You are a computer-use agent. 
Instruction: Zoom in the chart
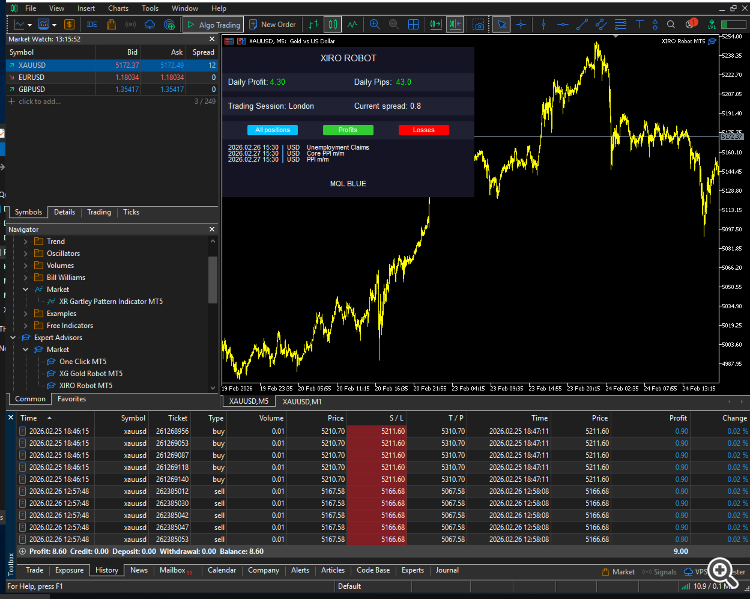pos(375,24)
